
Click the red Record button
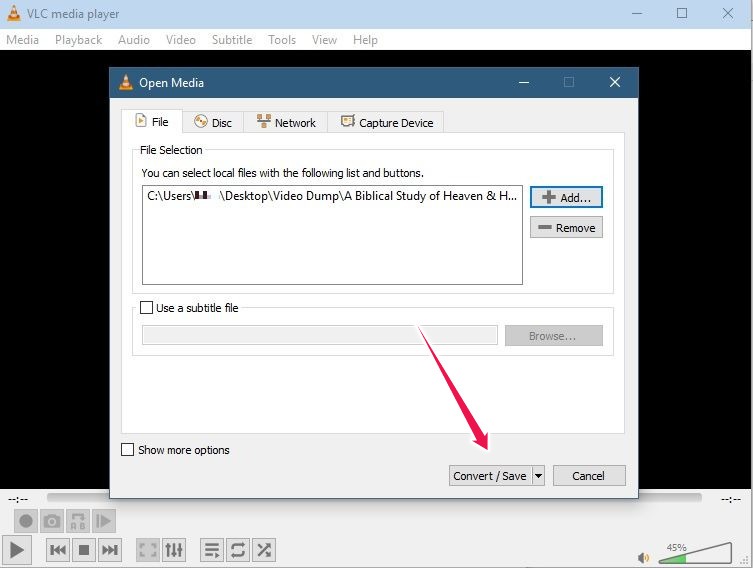pos(26,521)
